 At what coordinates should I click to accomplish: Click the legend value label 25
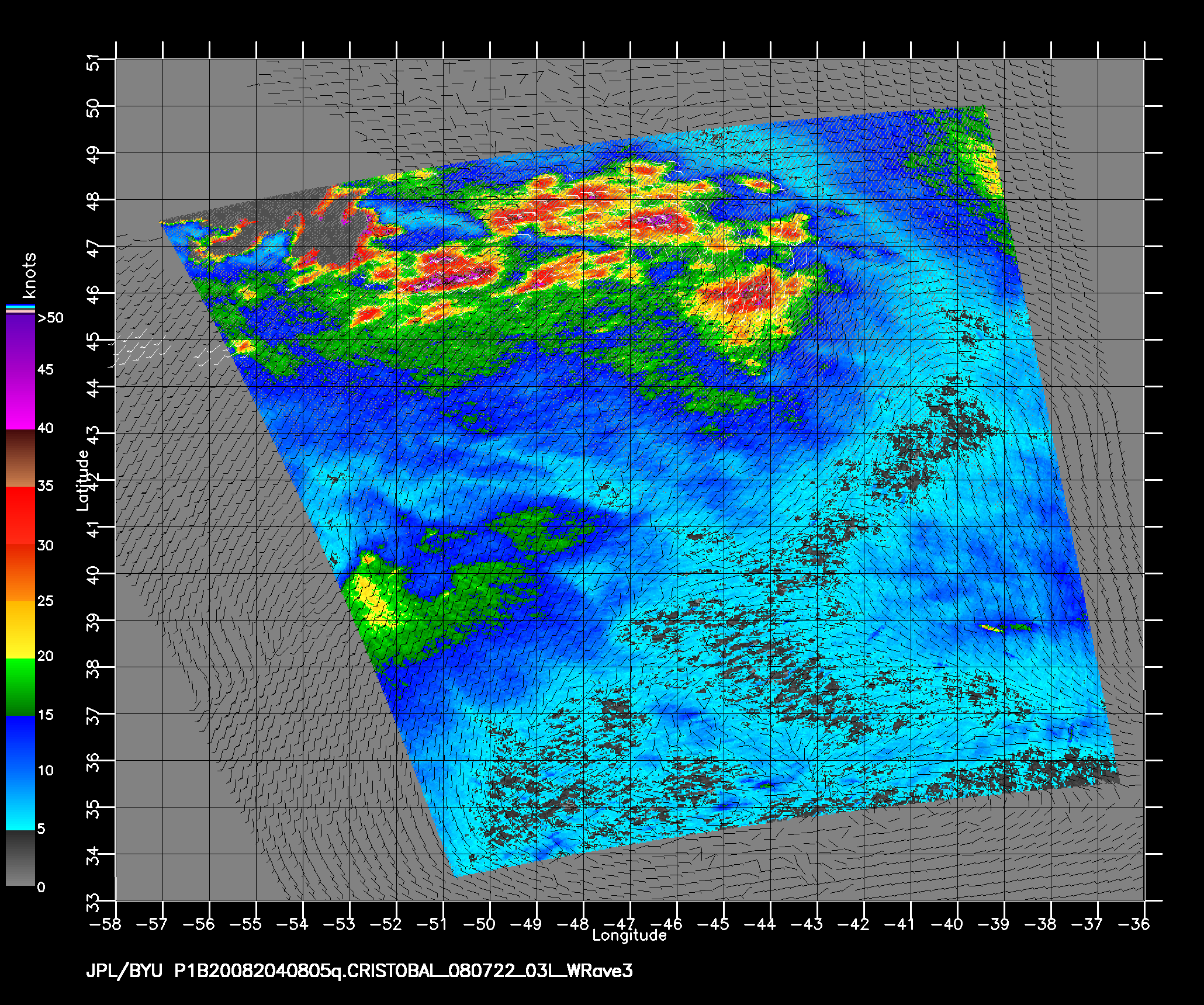[x=46, y=601]
